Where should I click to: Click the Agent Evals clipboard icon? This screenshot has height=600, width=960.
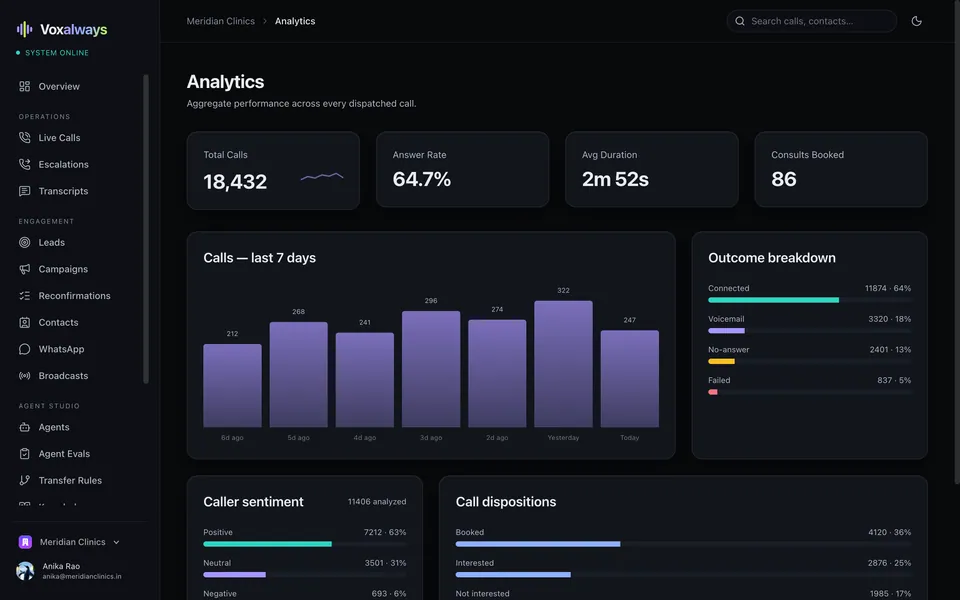24,454
